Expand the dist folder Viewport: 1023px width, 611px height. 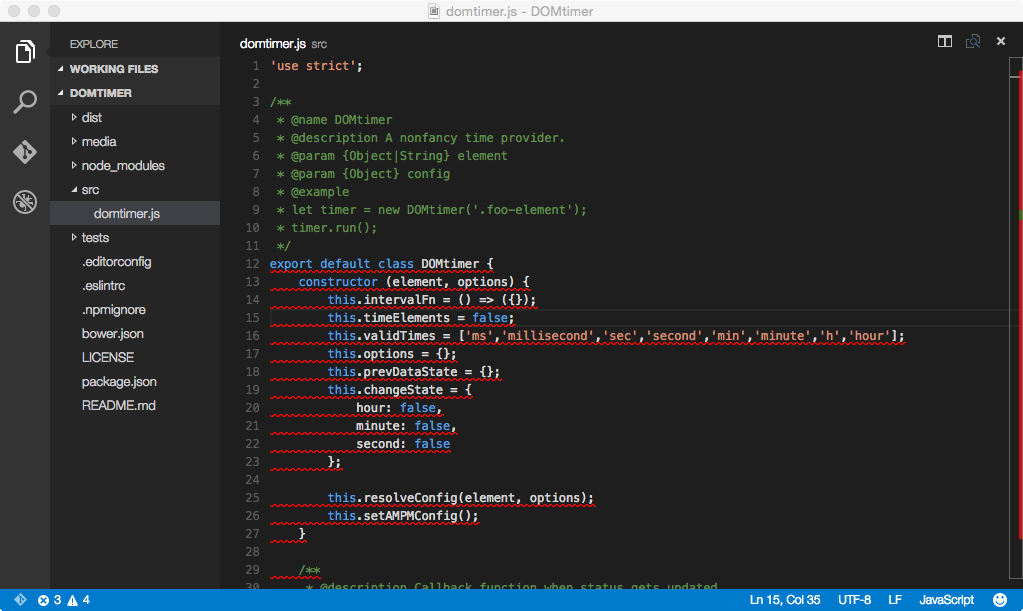click(x=134, y=117)
